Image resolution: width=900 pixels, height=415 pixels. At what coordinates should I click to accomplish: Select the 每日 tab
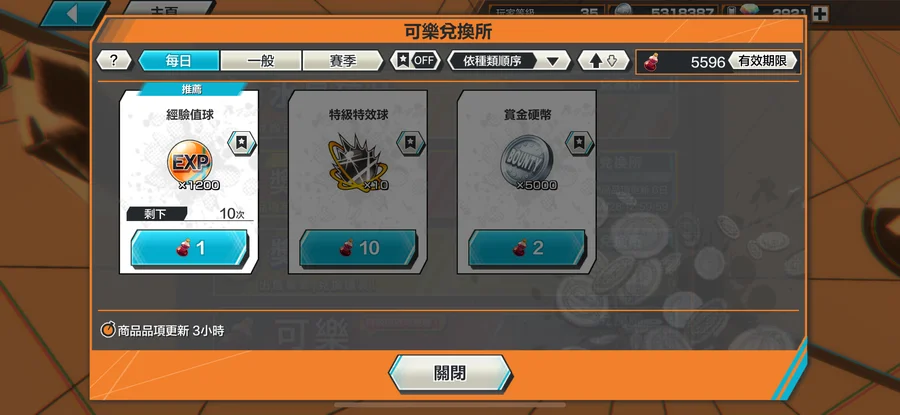(x=179, y=60)
